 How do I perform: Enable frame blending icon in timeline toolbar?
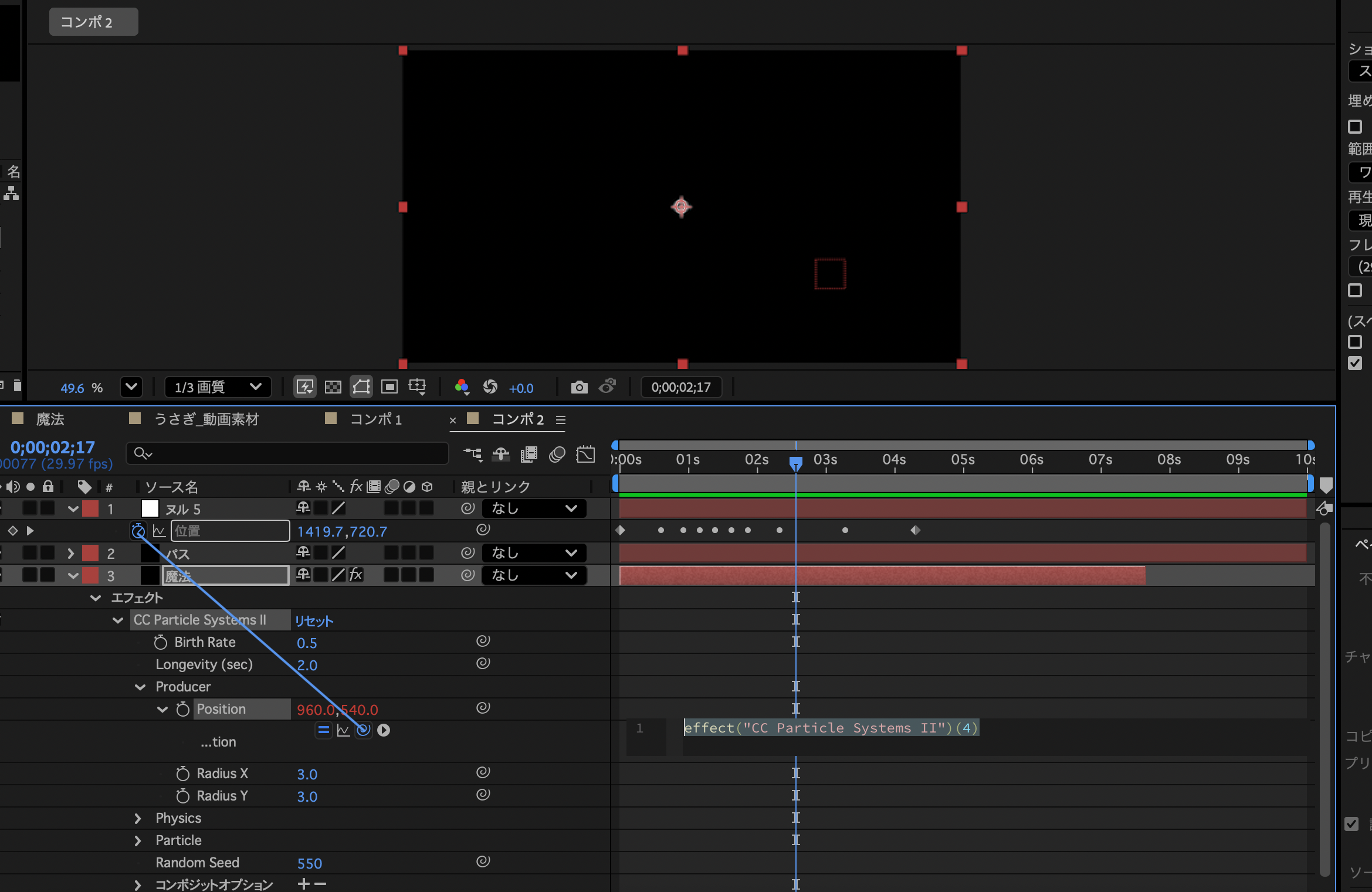point(529,455)
